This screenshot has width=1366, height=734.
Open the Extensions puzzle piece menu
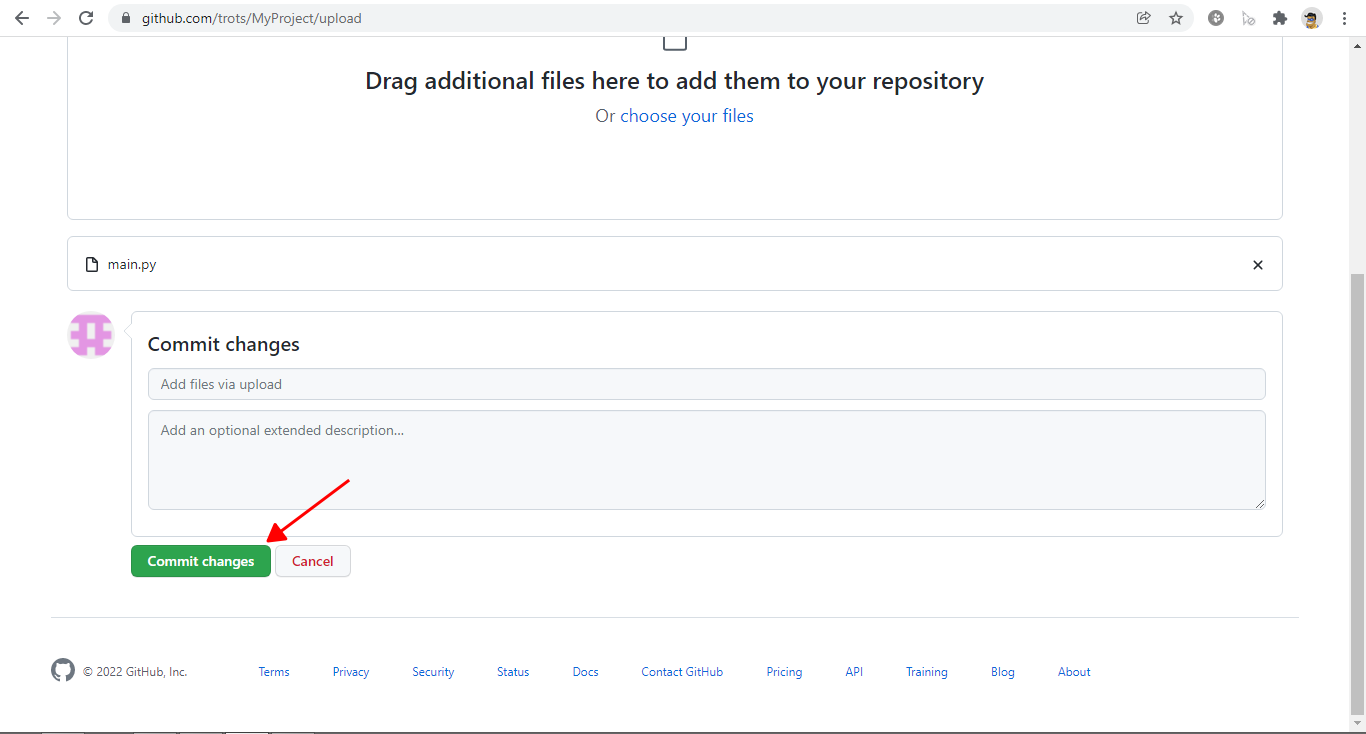pos(1279,18)
